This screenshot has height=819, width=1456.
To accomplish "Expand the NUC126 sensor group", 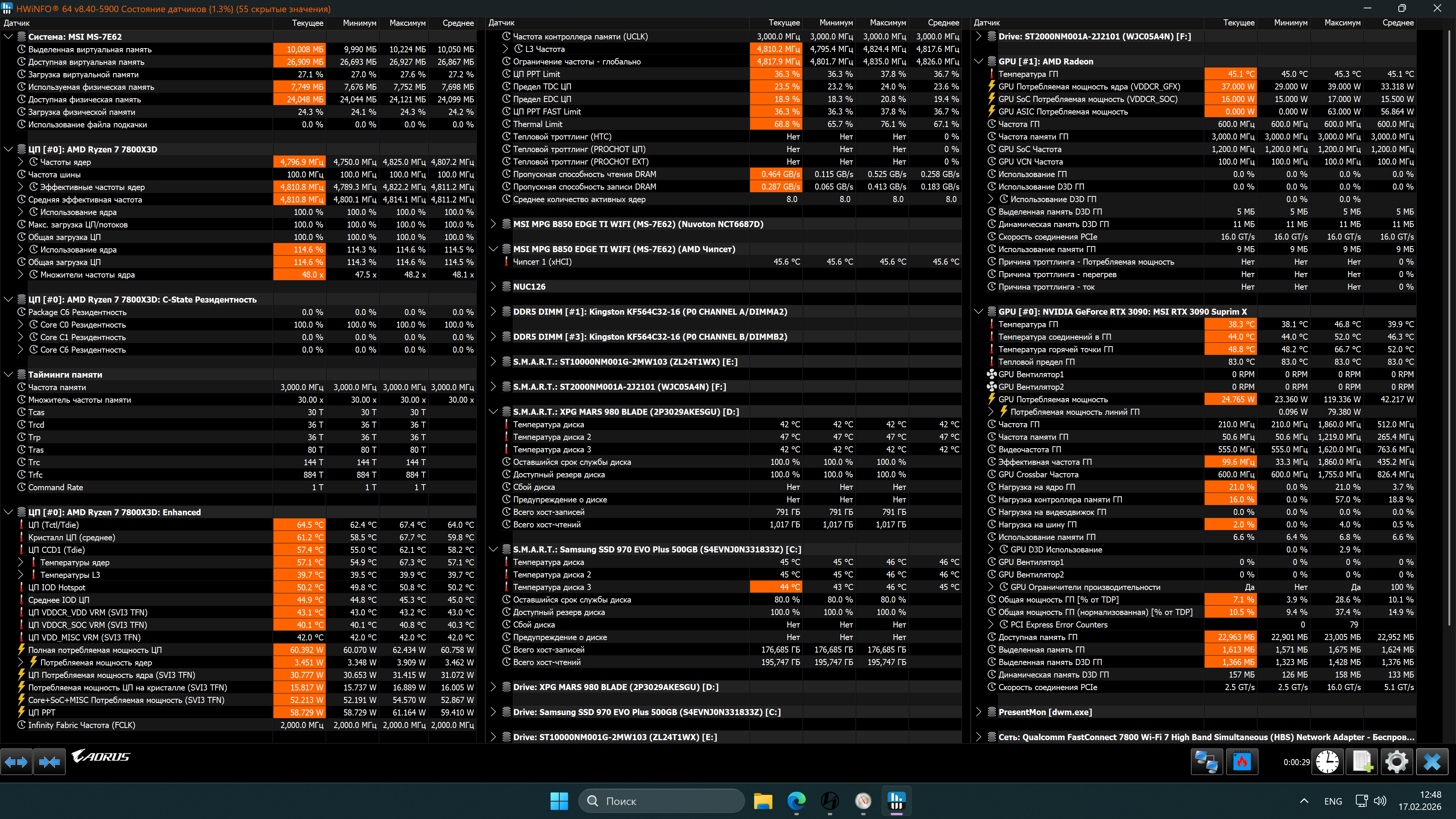I will 493,287.
